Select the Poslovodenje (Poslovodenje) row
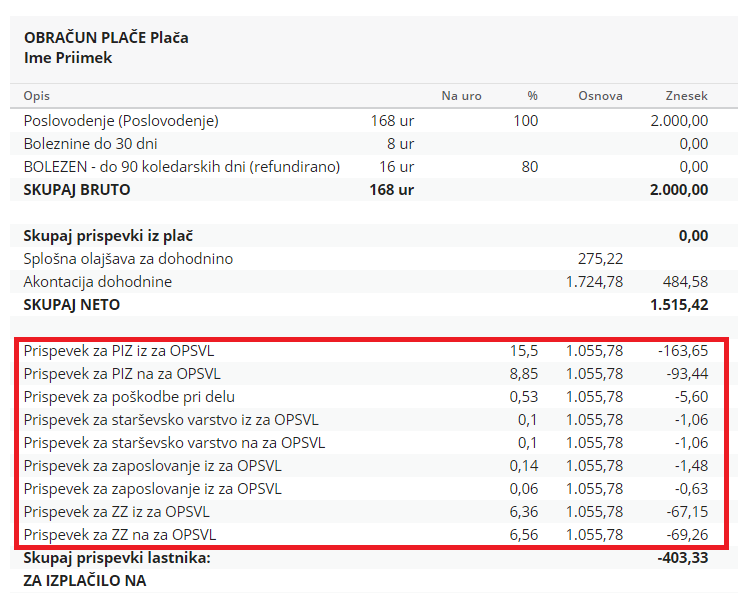 click(x=374, y=121)
